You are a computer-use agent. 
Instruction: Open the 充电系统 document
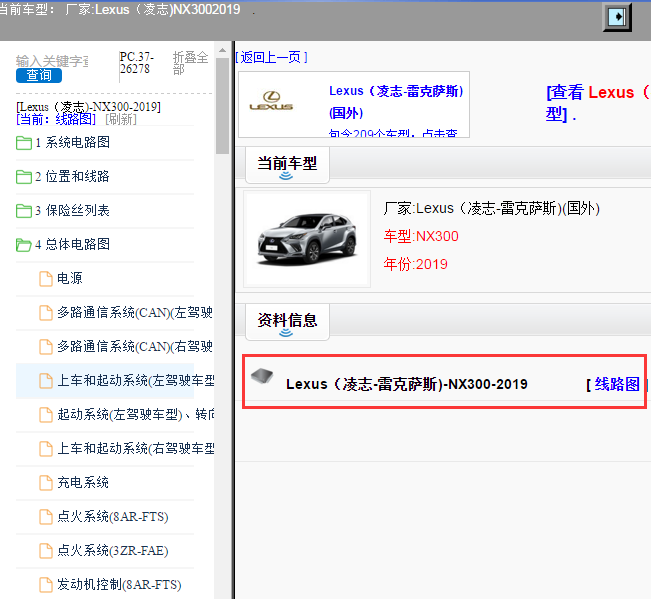coord(83,482)
